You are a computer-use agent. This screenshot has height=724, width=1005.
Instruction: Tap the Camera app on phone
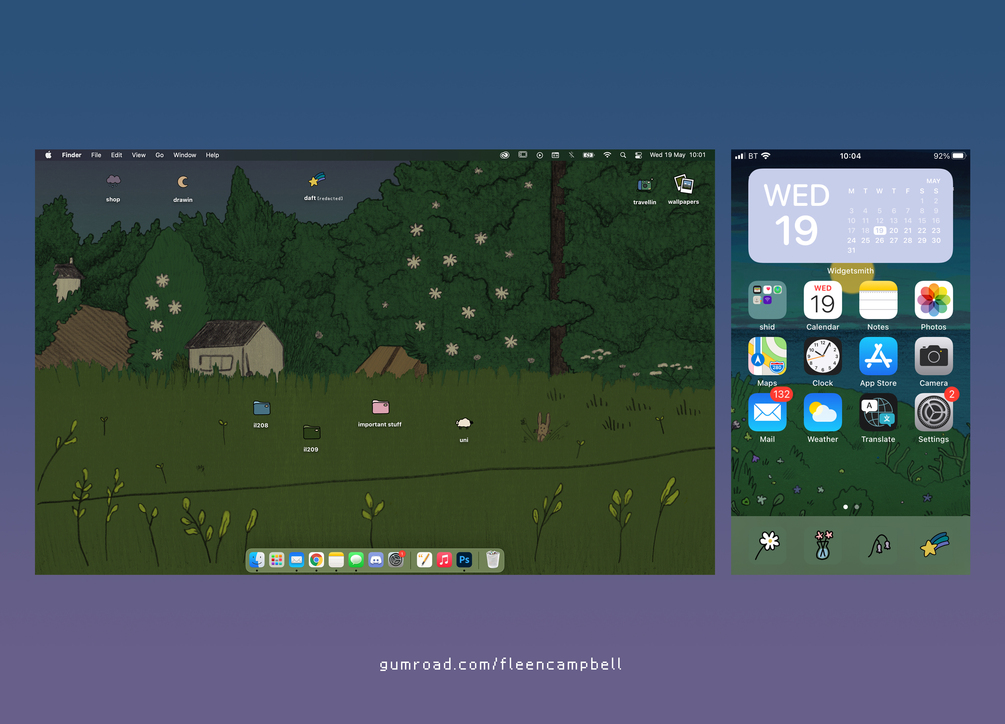(933, 356)
